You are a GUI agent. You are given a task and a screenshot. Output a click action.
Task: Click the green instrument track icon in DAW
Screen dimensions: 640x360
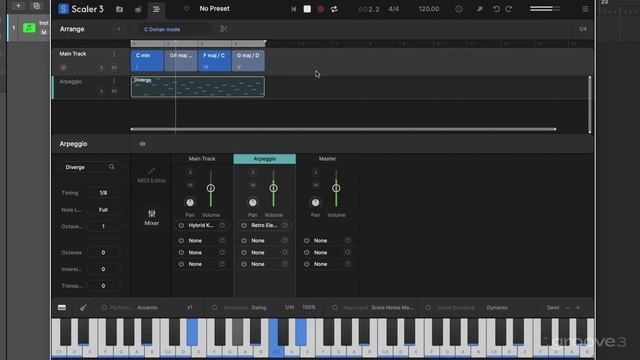29,28
